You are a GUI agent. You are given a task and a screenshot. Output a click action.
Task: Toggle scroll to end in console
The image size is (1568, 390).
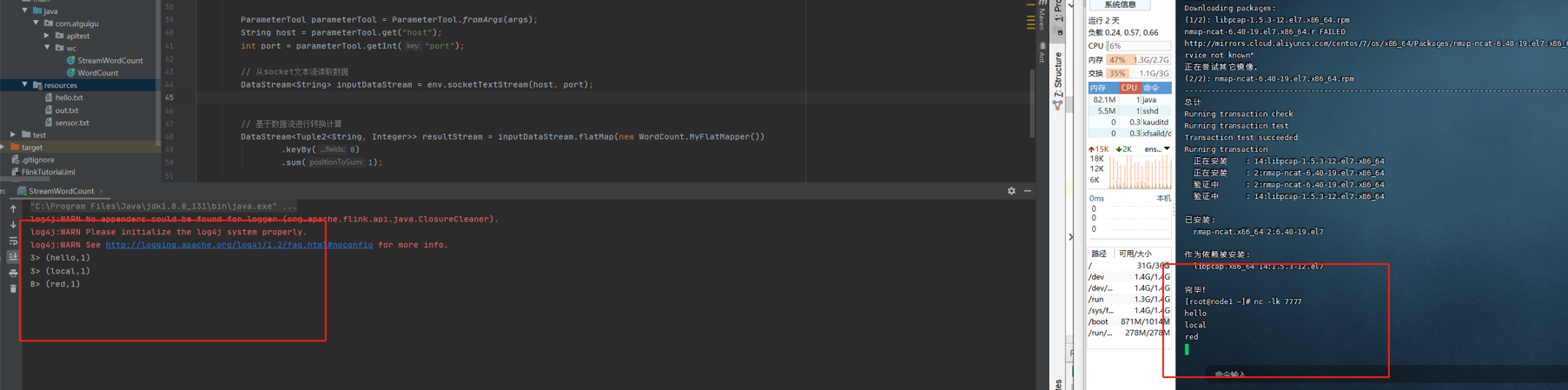click(x=13, y=257)
